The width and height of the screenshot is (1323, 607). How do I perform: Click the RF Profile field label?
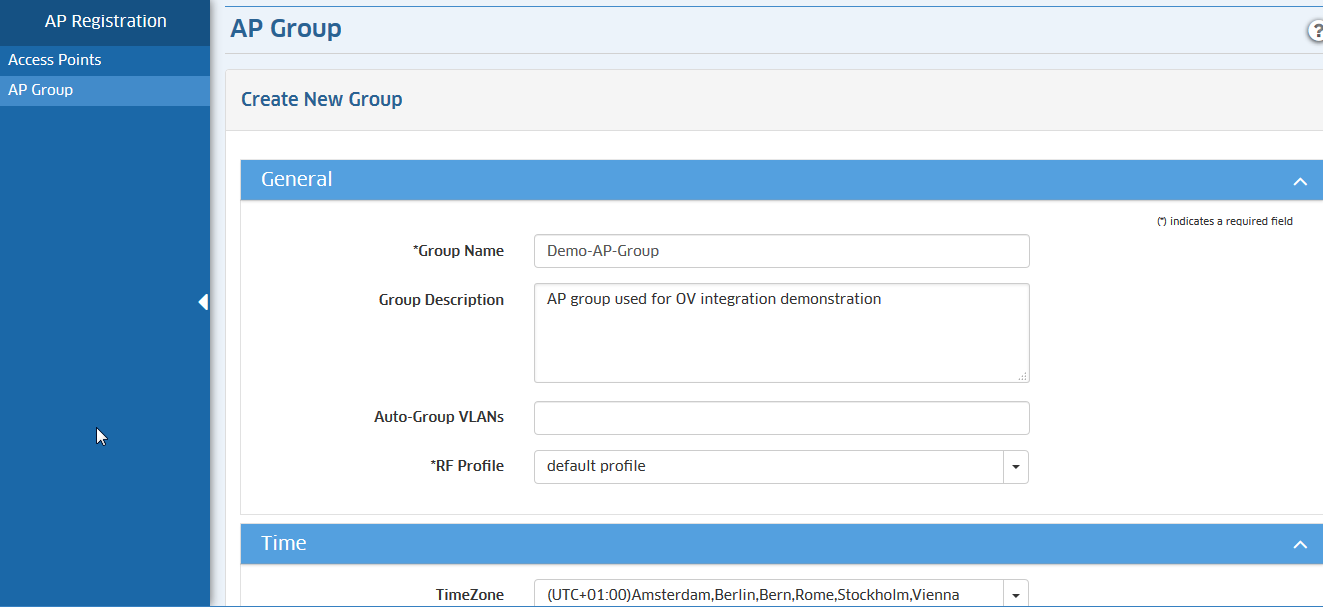(467, 466)
